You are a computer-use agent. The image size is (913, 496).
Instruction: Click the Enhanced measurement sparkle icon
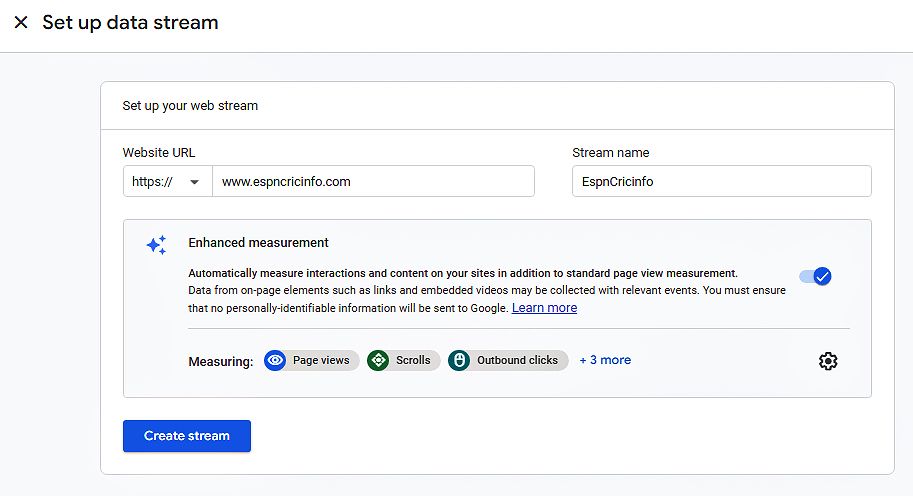156,245
